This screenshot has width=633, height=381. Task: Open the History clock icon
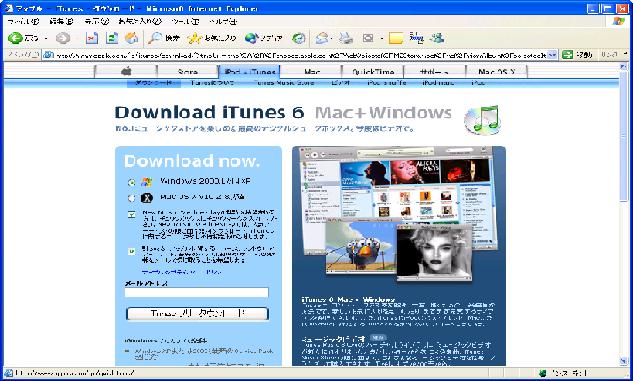click(299, 38)
